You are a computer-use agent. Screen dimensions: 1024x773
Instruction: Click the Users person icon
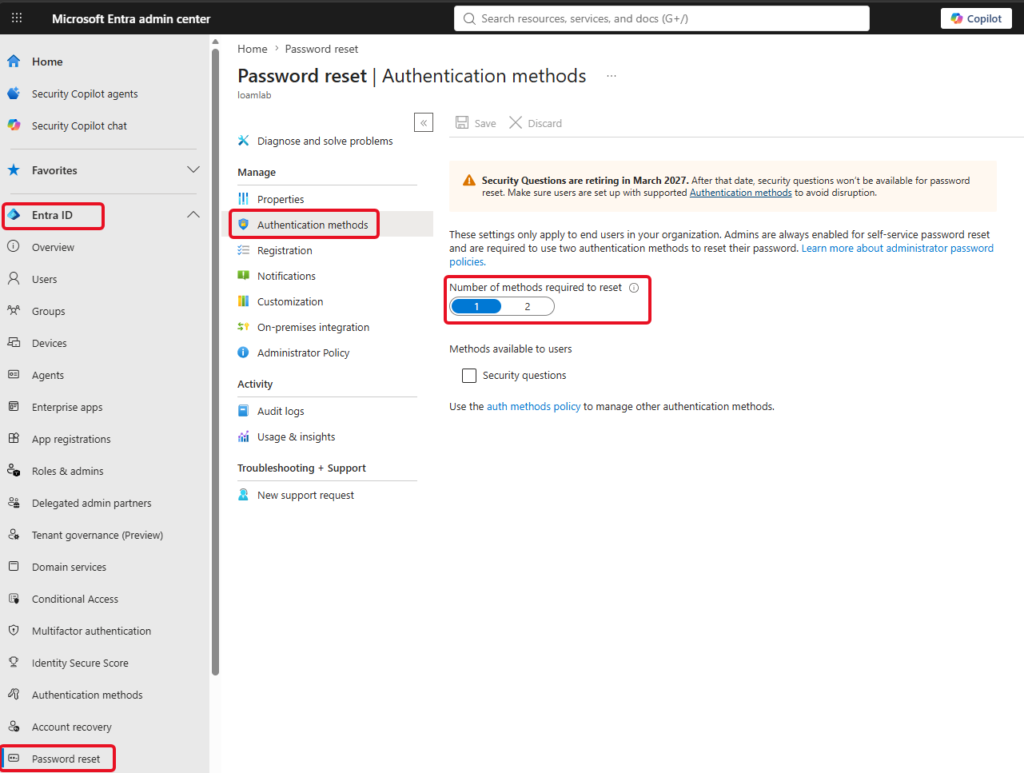pyautogui.click(x=14, y=279)
